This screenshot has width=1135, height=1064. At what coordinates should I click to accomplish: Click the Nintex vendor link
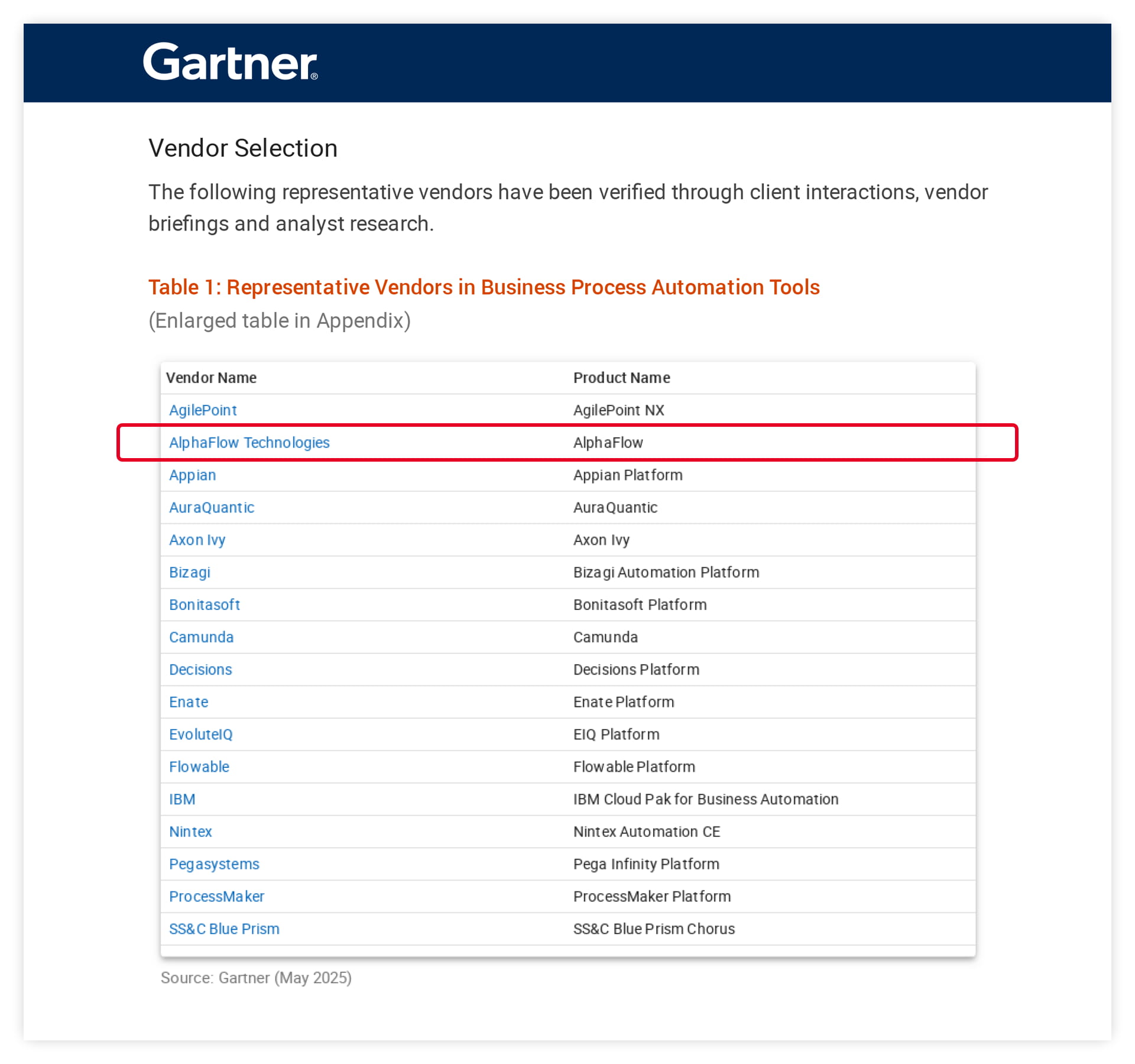(190, 832)
